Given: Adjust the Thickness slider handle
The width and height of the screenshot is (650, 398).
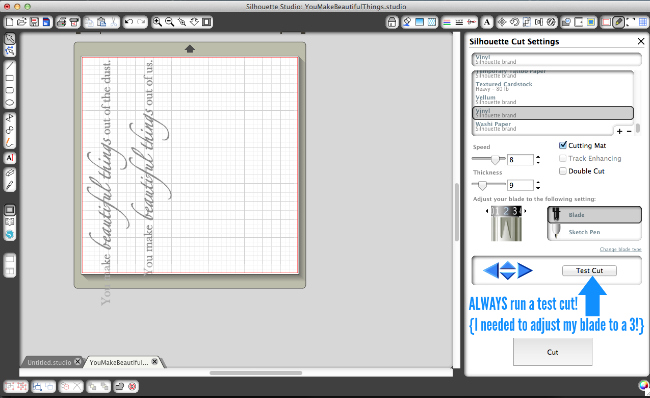Looking at the screenshot, I should 482,185.
